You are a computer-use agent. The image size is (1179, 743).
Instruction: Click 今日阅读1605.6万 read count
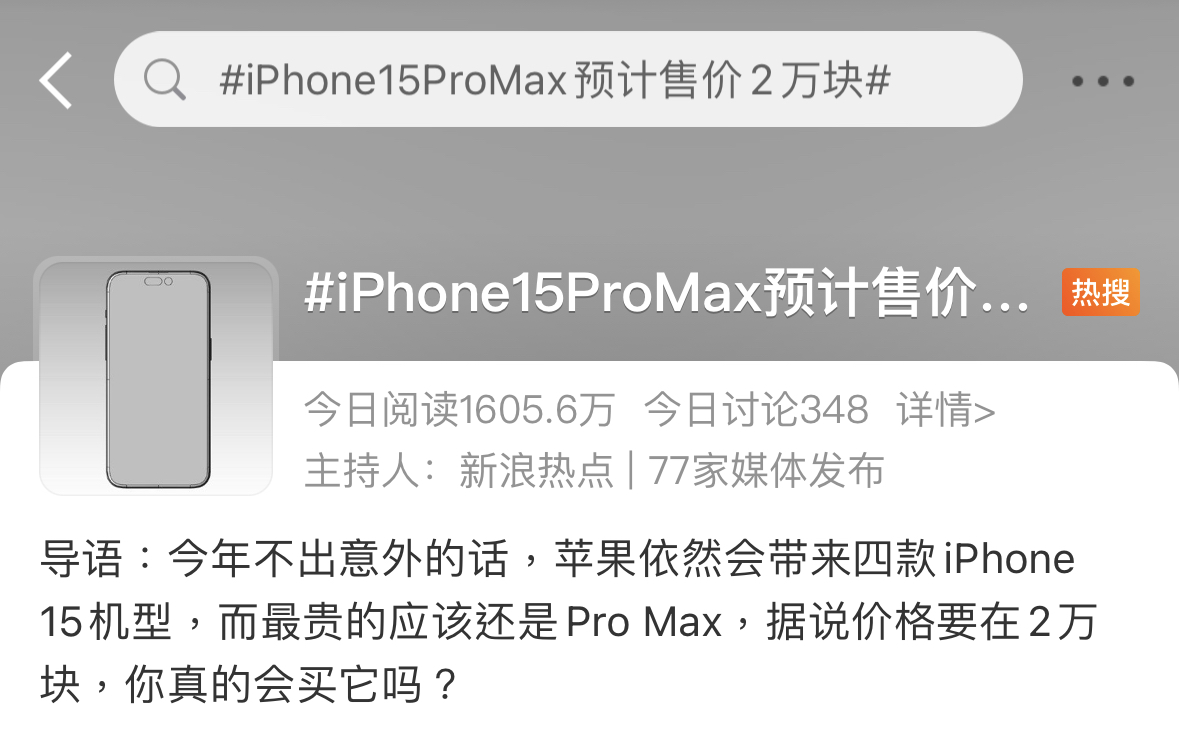459,410
